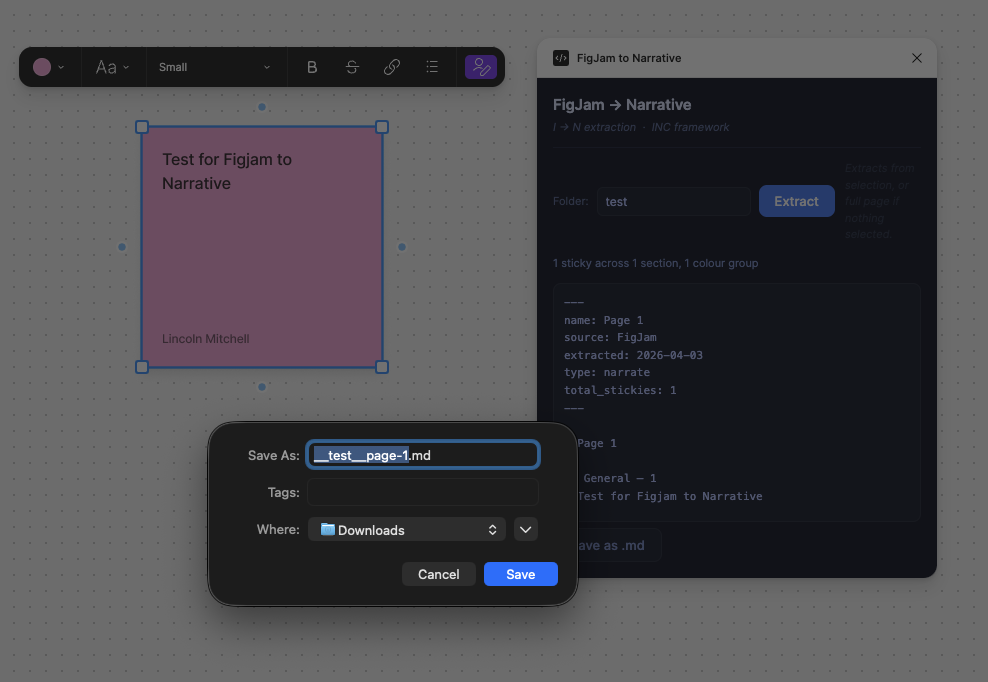Click the name: Page 1 line
Viewport: 988px width, 682px height.
[604, 320]
